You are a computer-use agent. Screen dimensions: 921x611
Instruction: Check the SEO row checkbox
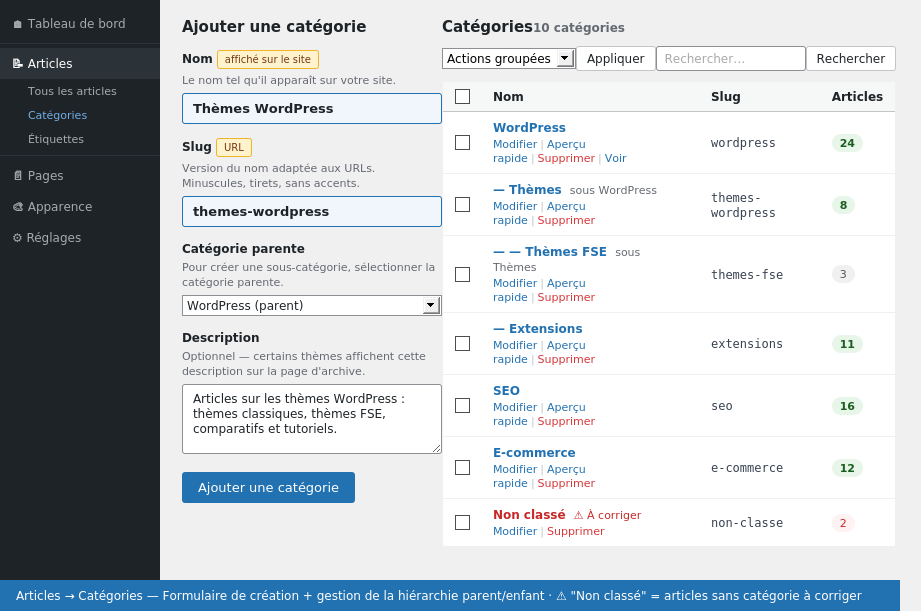click(x=462, y=406)
